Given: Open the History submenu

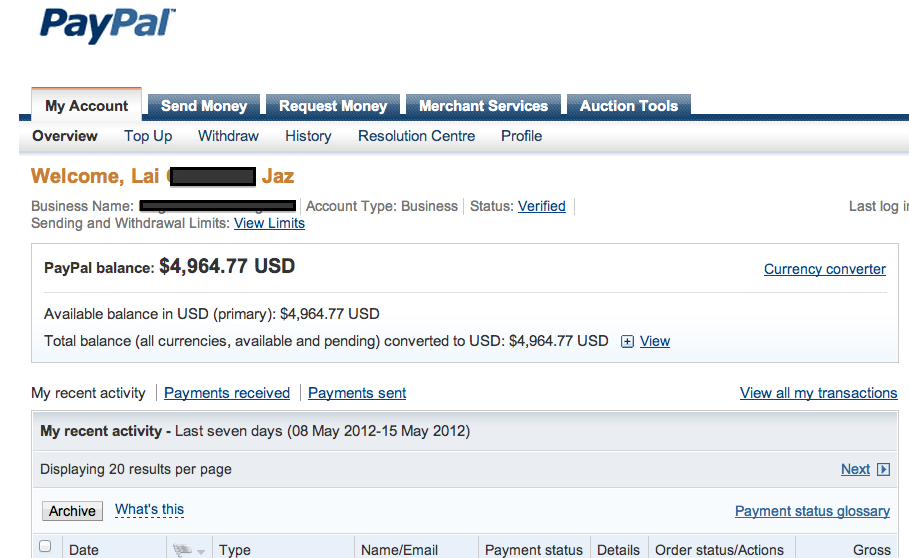Looking at the screenshot, I should coord(308,136).
